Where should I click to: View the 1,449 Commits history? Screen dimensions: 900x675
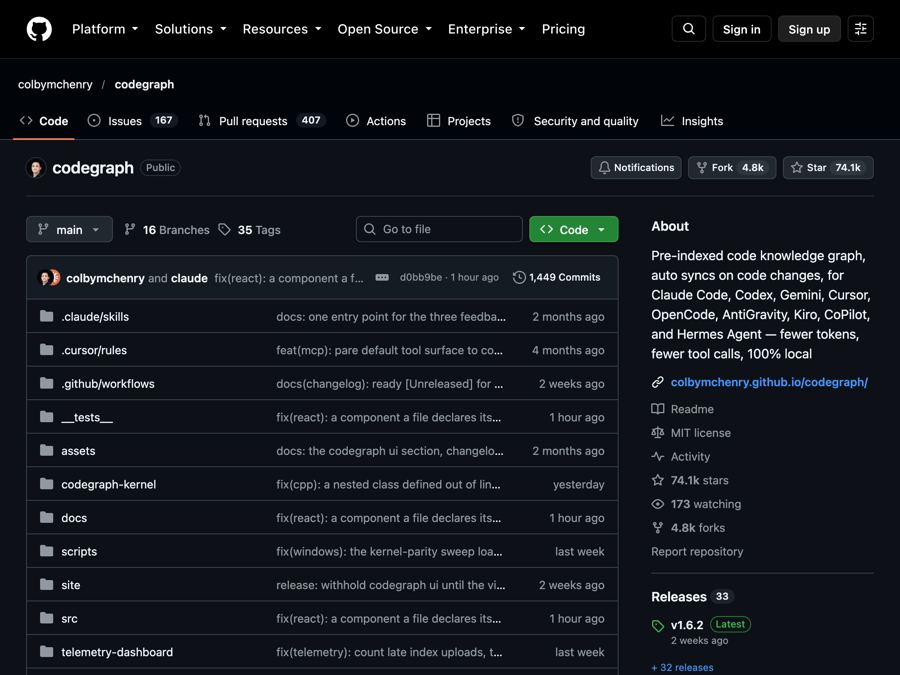[557, 278]
